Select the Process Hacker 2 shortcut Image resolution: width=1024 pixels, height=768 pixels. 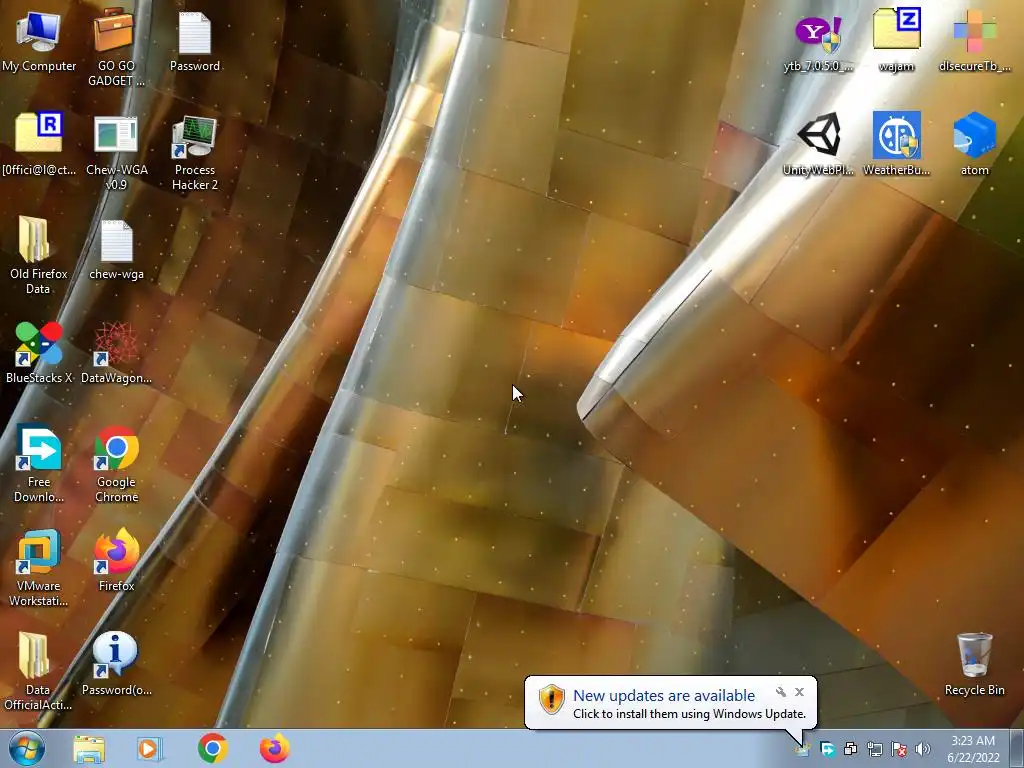point(195,153)
